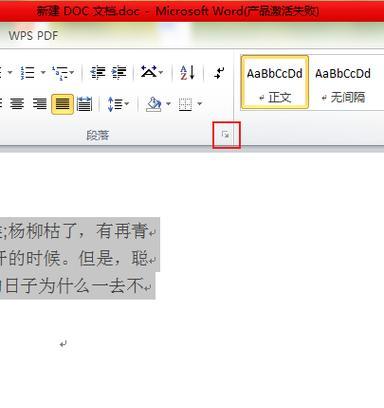Screen dimensions: 384x408
Task: Open the 段落 paragraph dialog launcher
Action: [226, 135]
